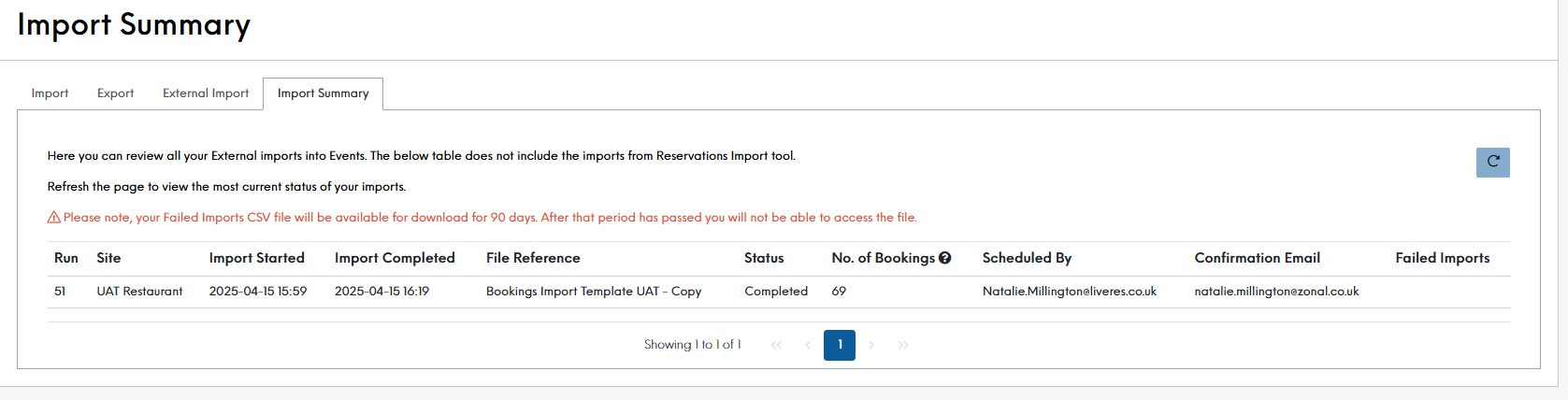Click the refresh icon button
Screen dimensions: 1568x400
click(x=1492, y=162)
